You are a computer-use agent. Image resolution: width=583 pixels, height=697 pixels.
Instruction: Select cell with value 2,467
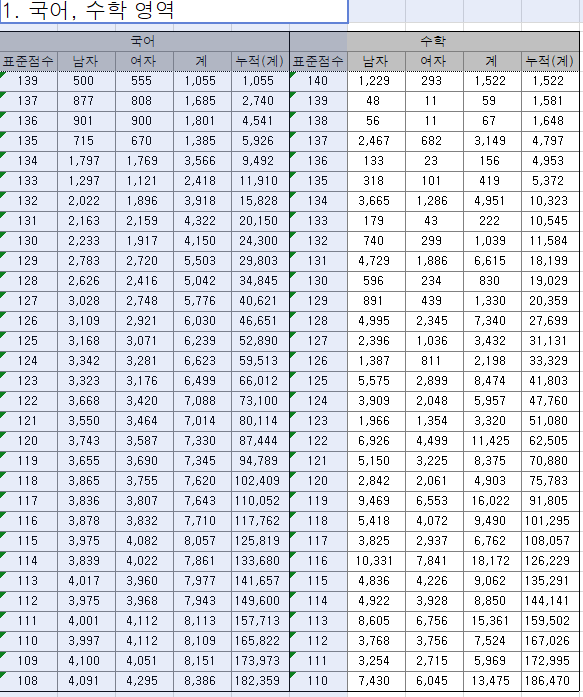click(376, 141)
